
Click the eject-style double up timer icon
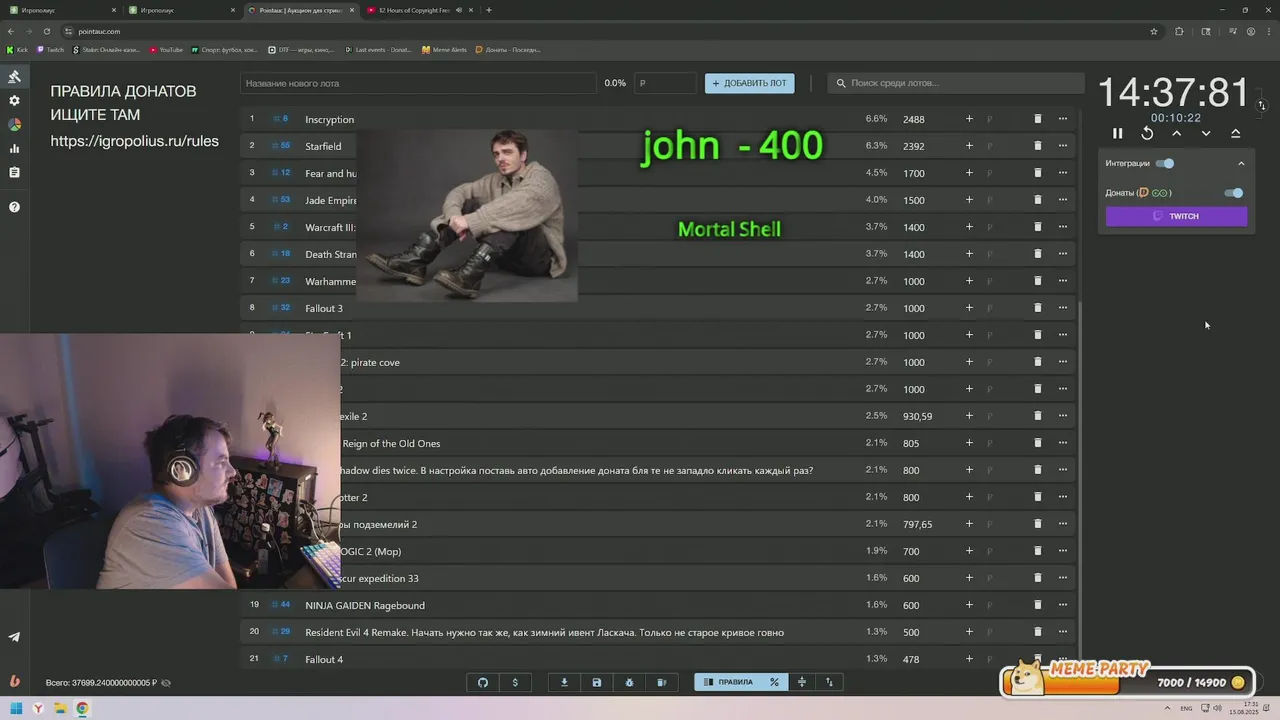1235,133
